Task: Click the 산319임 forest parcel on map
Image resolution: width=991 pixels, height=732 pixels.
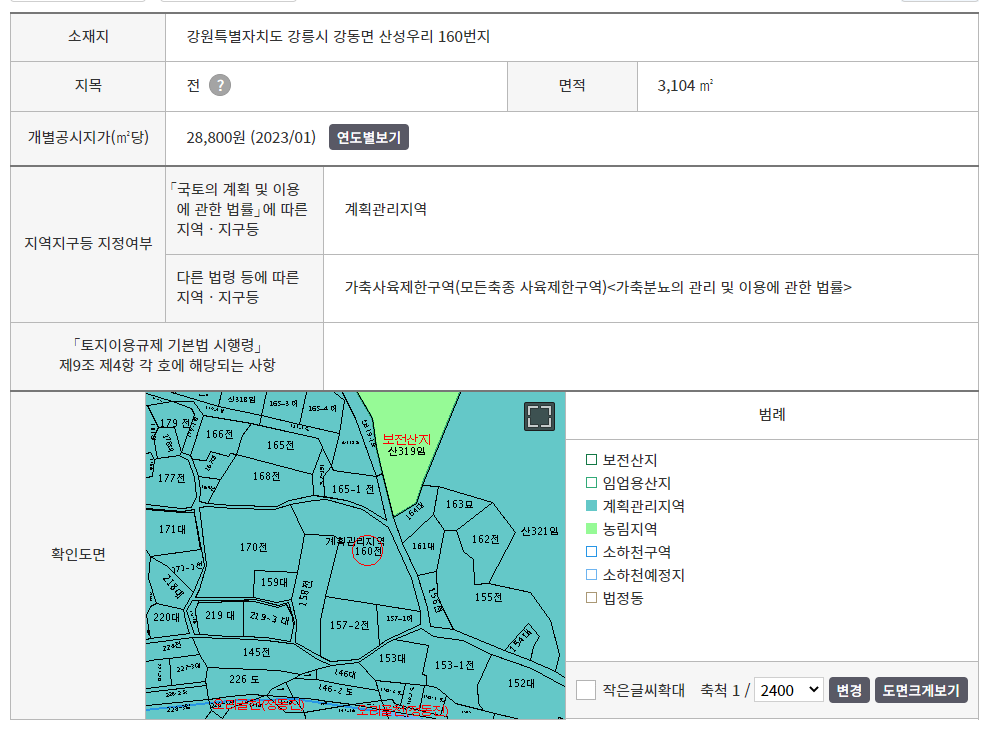Action: (x=406, y=451)
